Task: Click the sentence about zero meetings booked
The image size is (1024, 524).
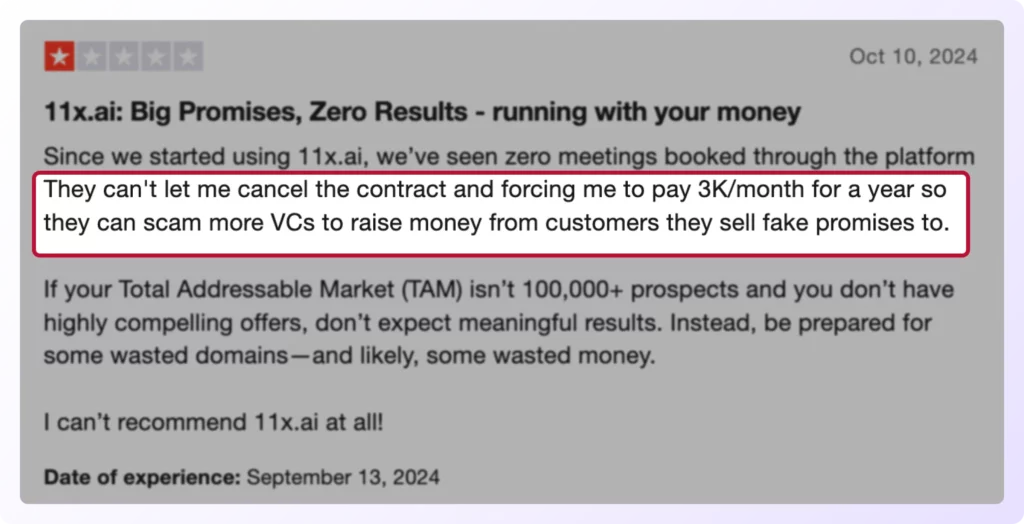Action: (x=509, y=157)
